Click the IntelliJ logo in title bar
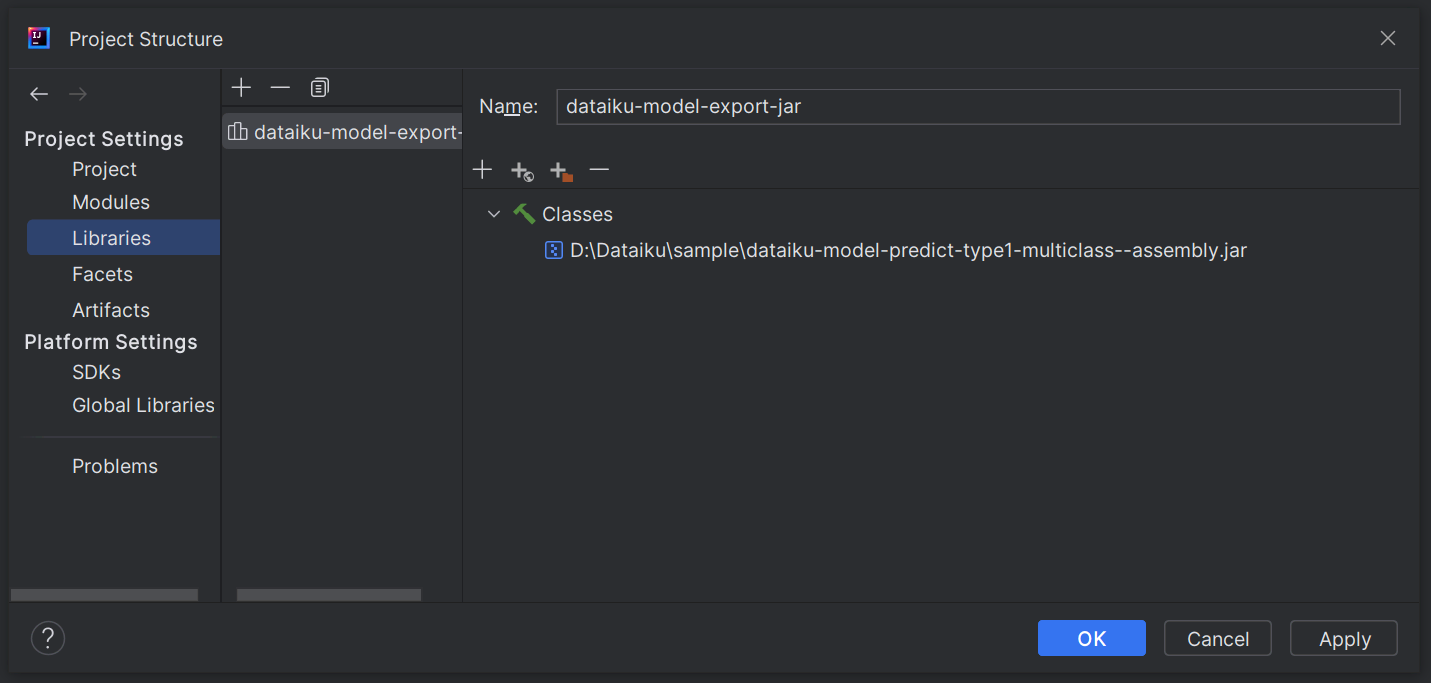Screen dimensions: 1431x683 coord(37,37)
